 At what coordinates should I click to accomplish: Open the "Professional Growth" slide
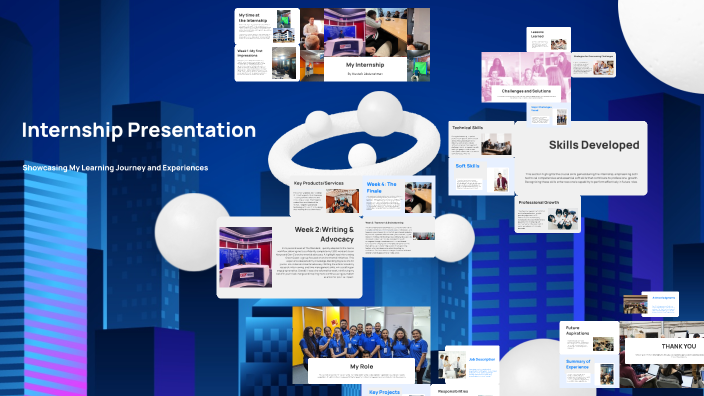pos(548,214)
